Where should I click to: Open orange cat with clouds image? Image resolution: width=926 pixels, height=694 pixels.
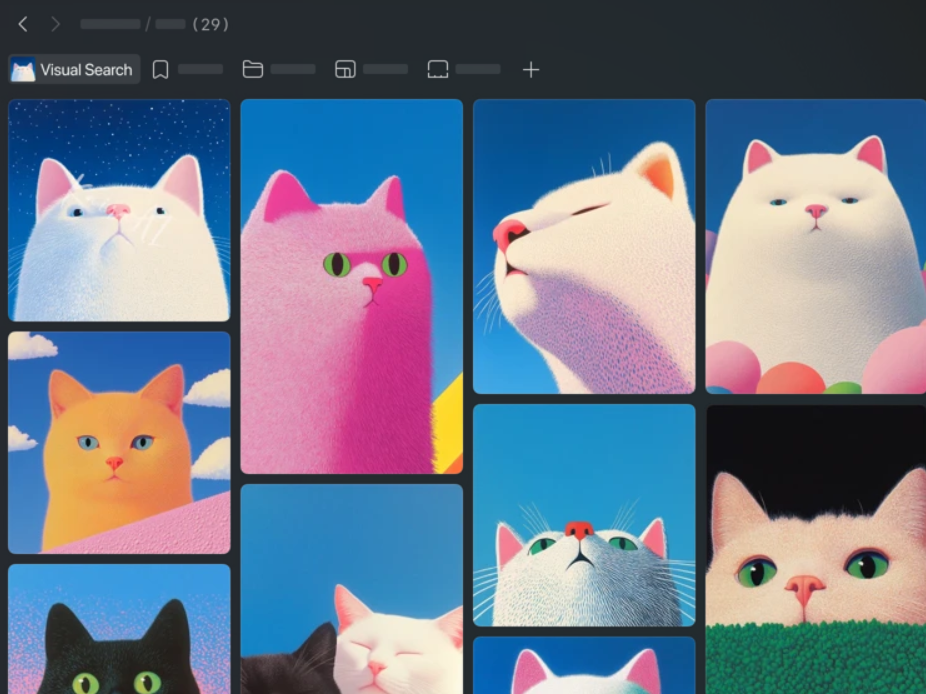[119, 442]
